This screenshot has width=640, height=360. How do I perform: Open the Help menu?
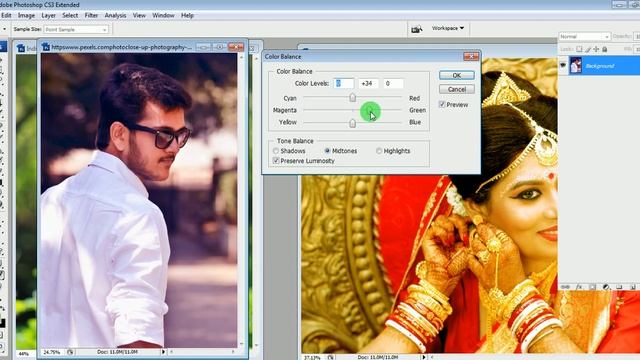coord(187,15)
